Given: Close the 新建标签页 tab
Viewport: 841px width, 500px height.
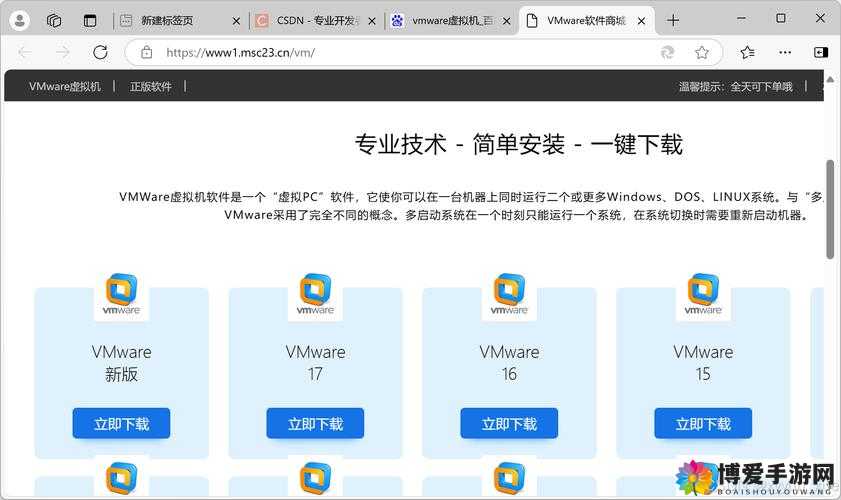Looking at the screenshot, I should point(236,21).
